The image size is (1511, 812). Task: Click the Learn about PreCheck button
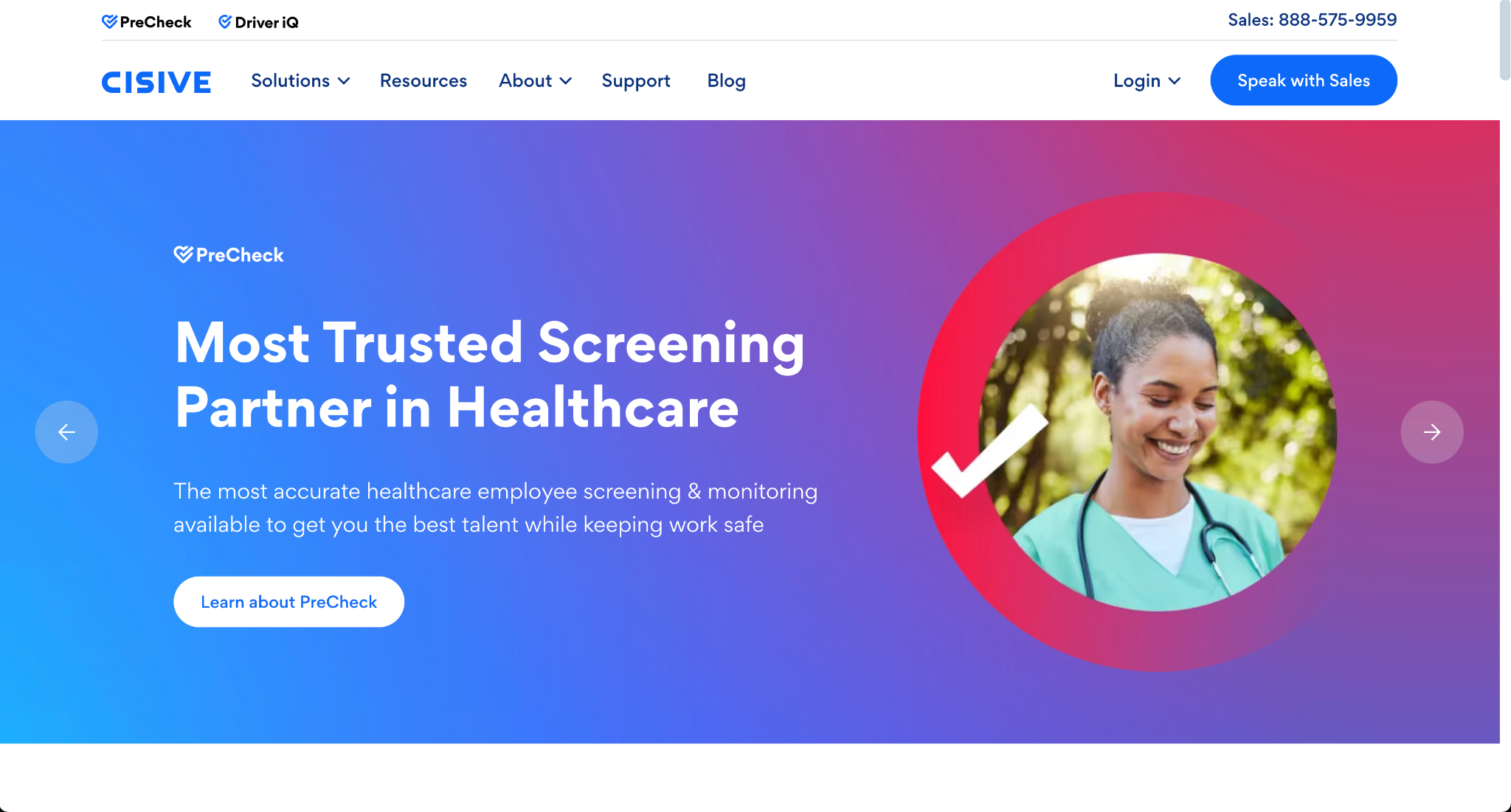(x=288, y=602)
